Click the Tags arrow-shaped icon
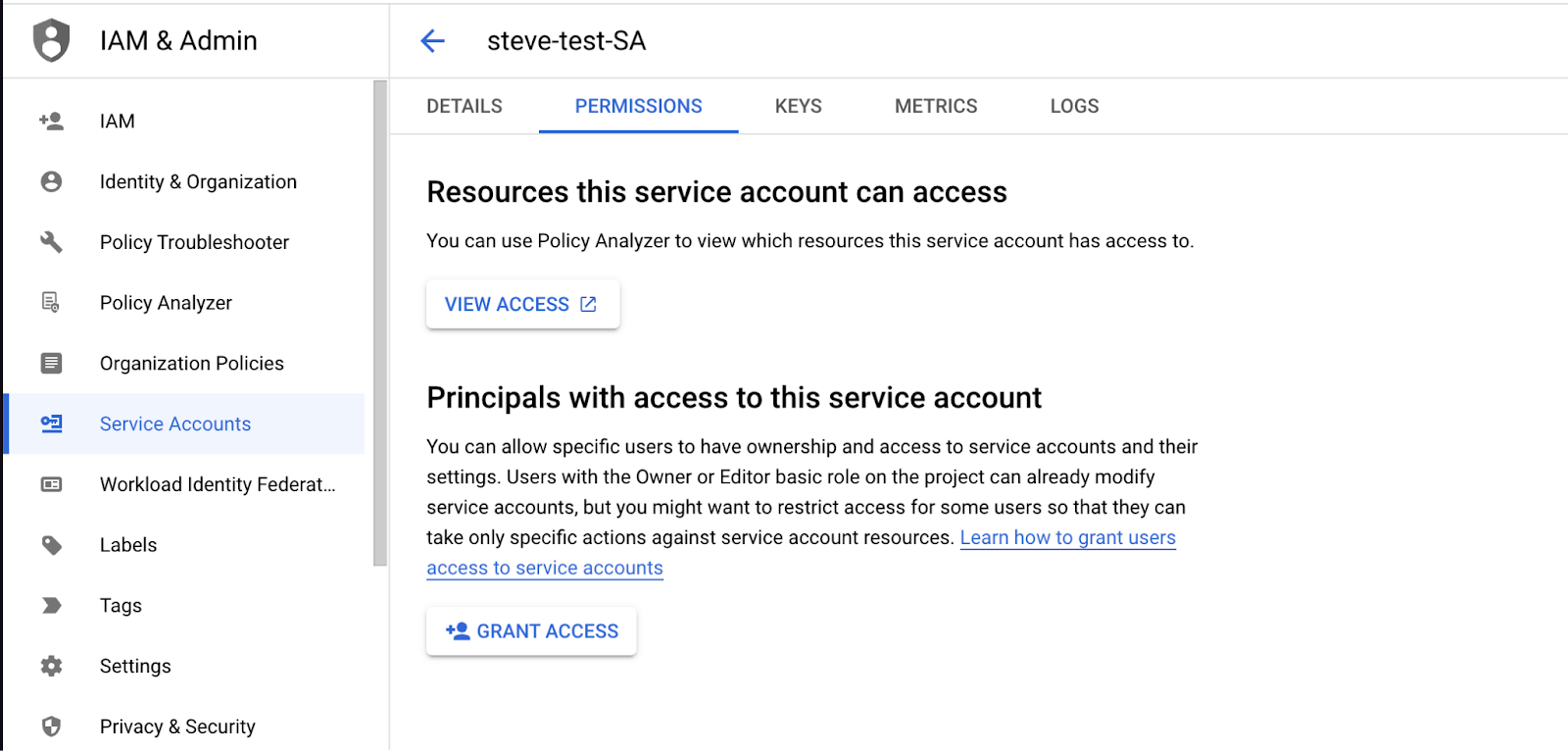This screenshot has width=1568, height=751. coord(51,606)
